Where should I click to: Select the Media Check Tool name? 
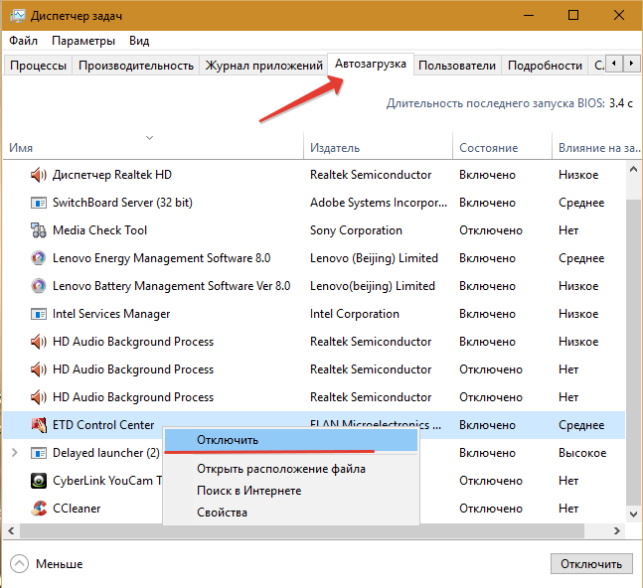[100, 230]
